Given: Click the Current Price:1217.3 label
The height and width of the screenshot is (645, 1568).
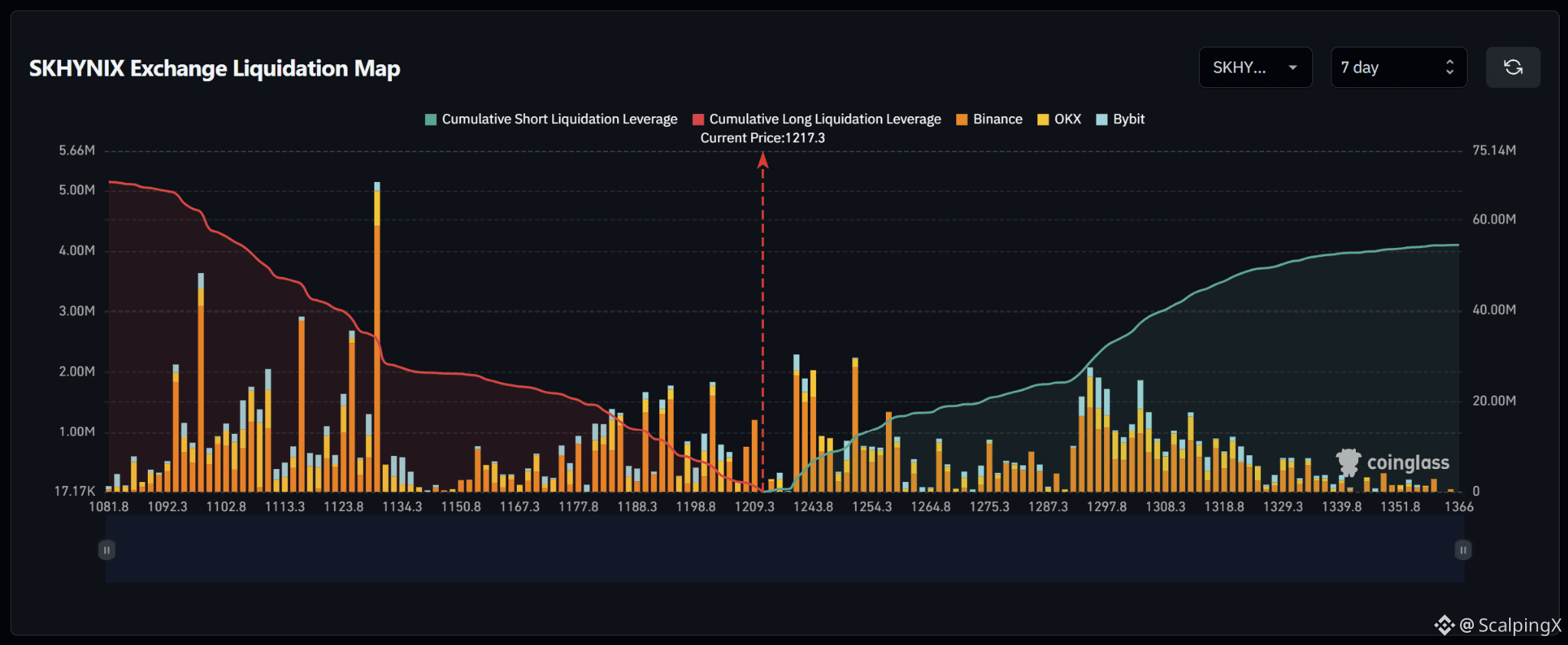Looking at the screenshot, I should [x=763, y=138].
